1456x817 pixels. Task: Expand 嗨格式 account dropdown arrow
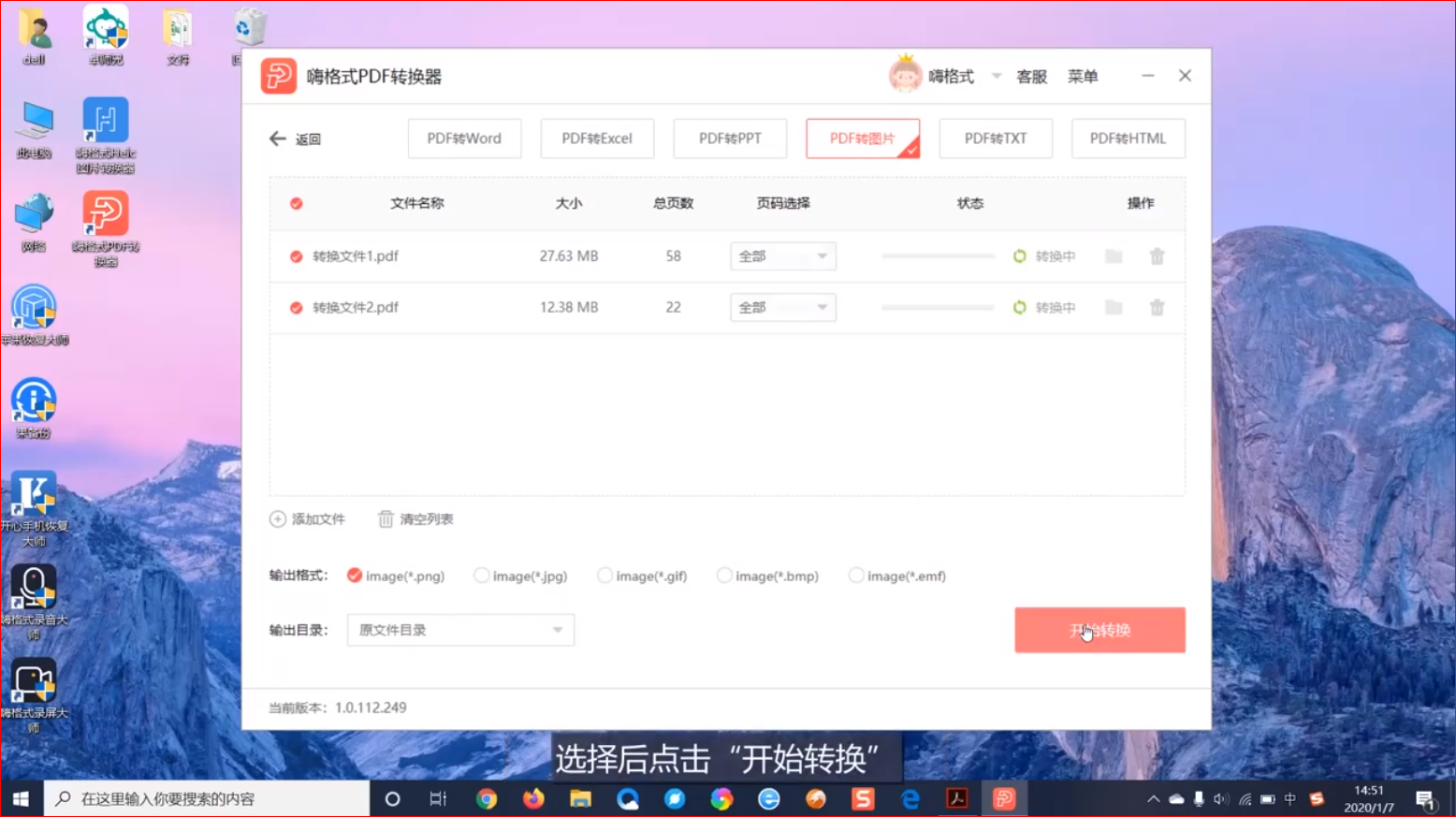pos(997,76)
